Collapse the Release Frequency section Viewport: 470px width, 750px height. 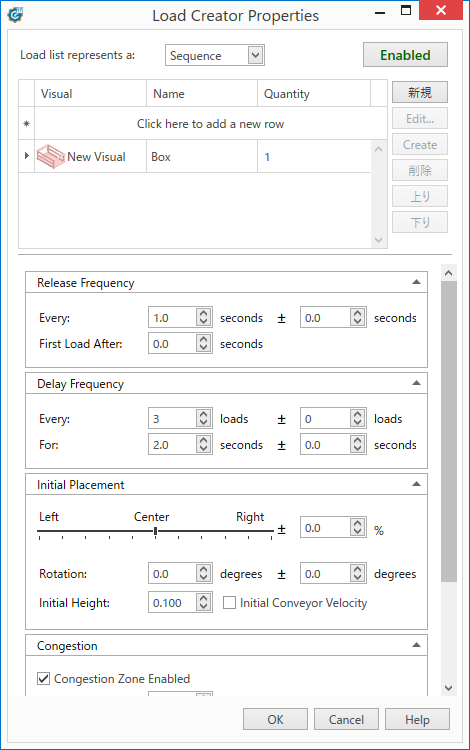tap(416, 282)
